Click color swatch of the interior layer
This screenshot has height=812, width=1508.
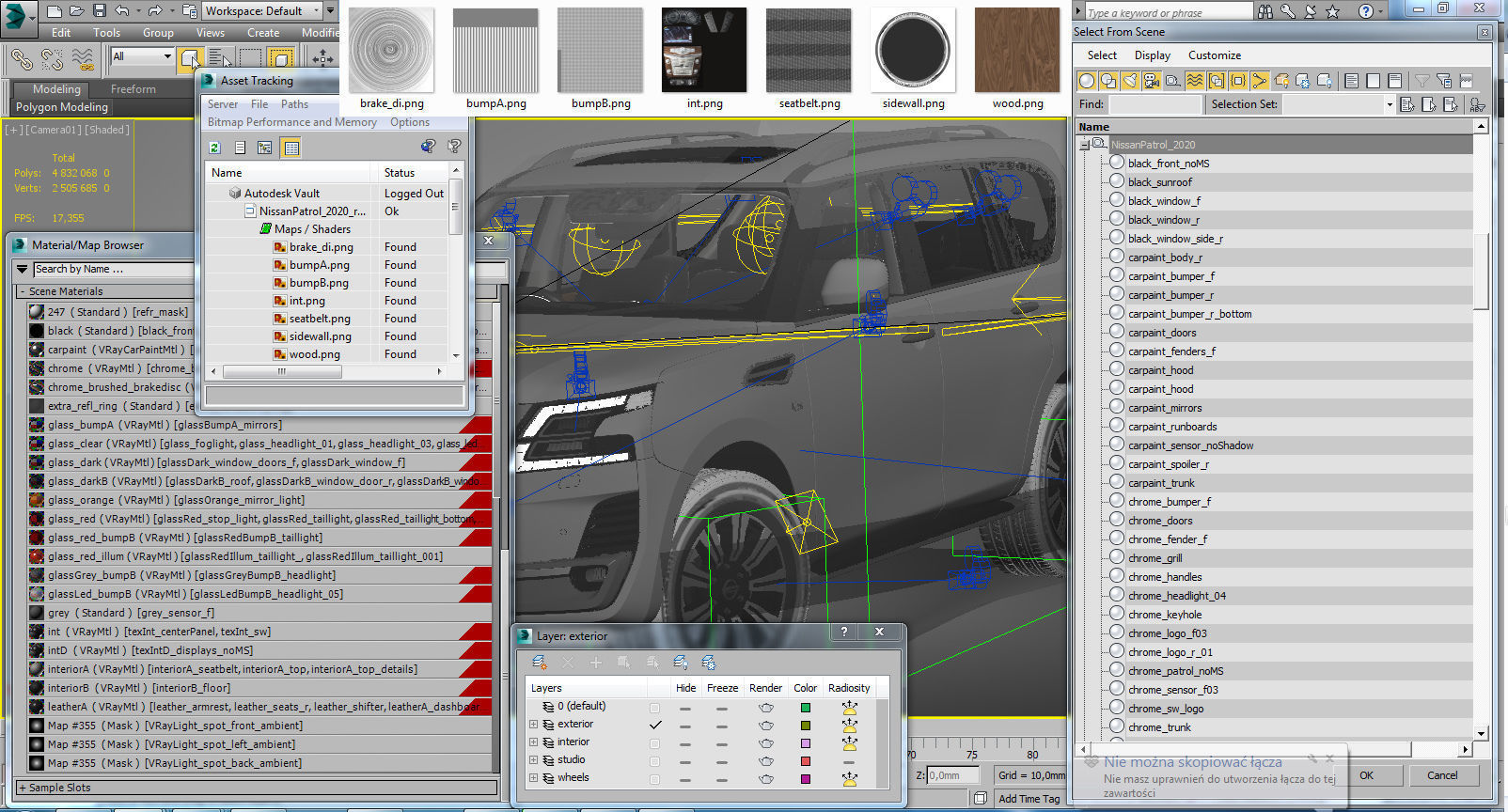806,743
